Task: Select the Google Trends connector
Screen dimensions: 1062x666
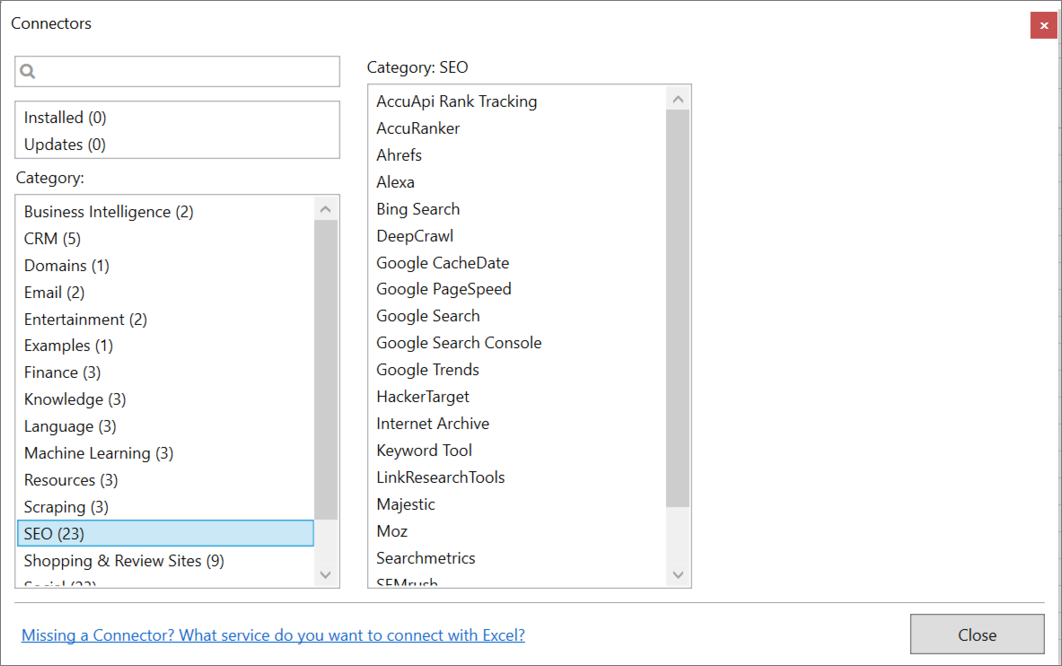Action: coord(428,370)
